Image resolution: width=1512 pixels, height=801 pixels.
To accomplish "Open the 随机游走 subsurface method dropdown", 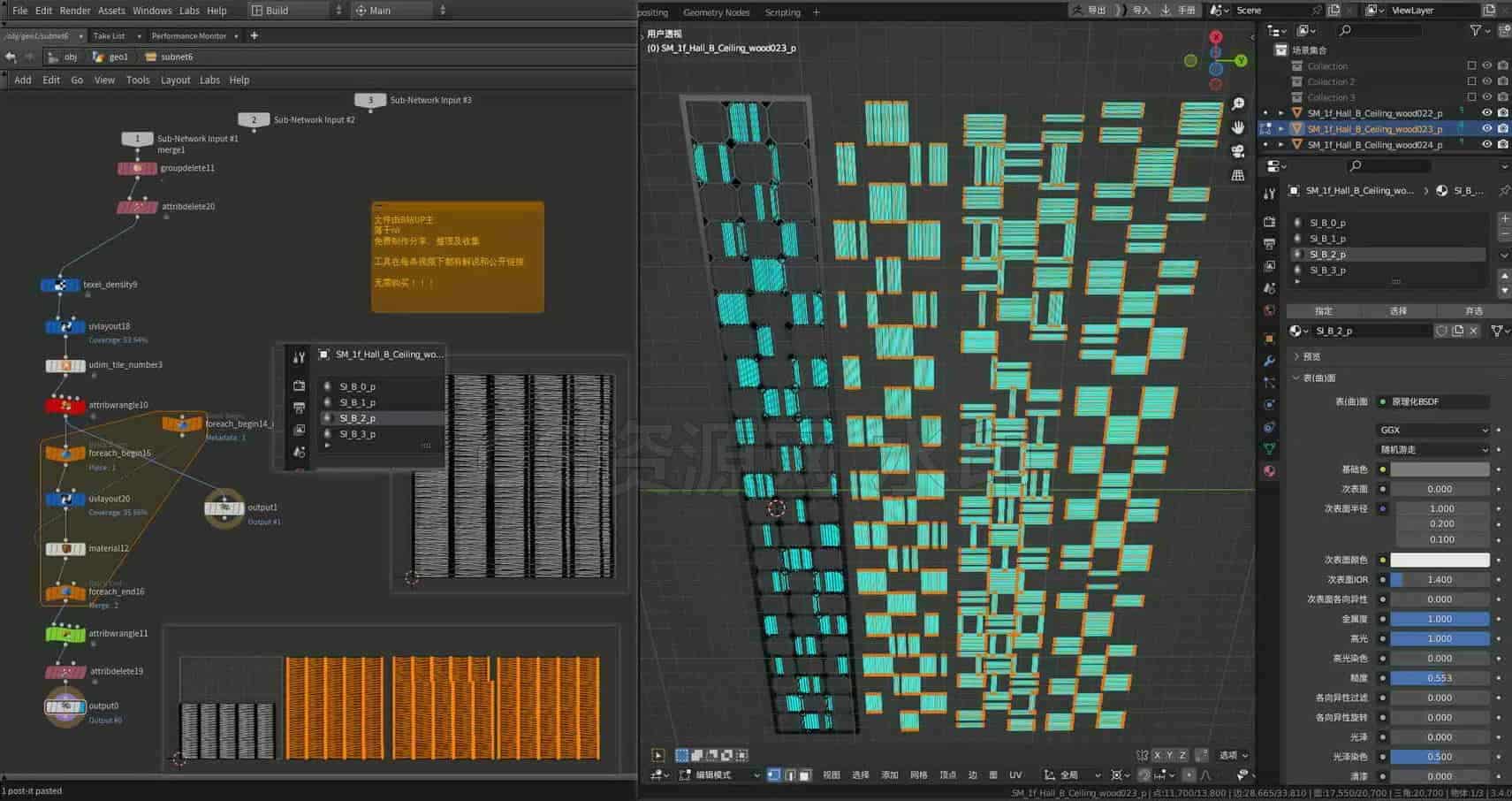I will click(x=1433, y=449).
